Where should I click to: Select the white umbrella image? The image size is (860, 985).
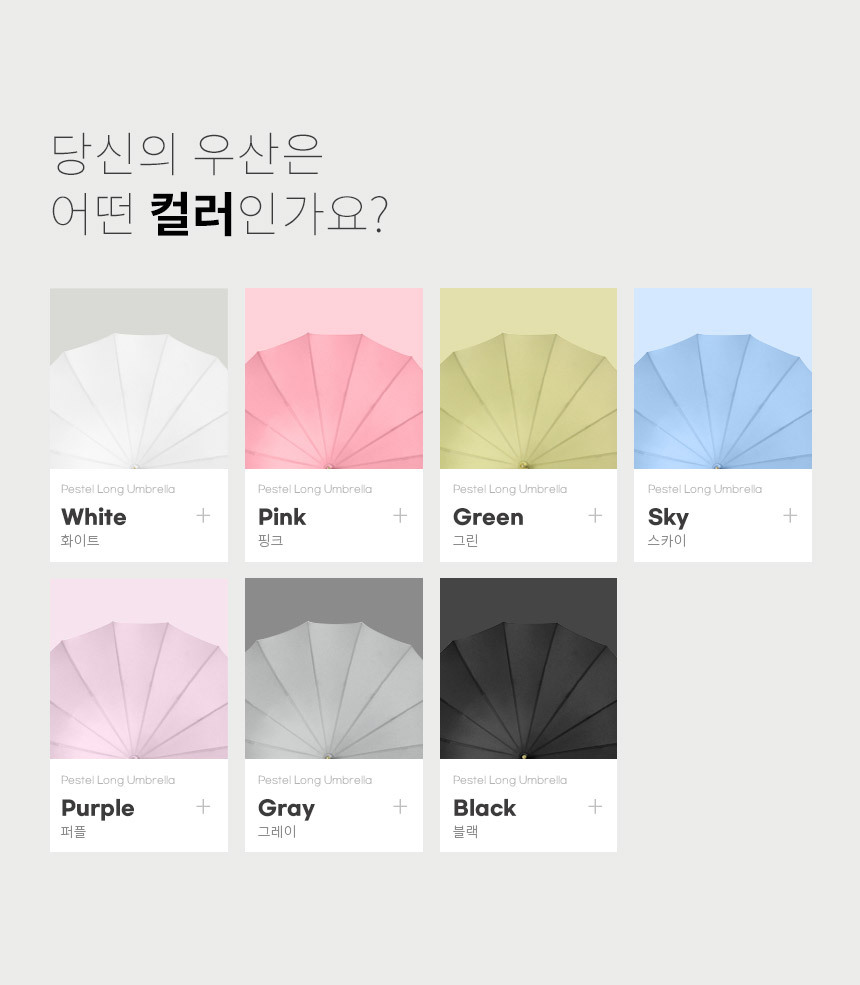139,378
